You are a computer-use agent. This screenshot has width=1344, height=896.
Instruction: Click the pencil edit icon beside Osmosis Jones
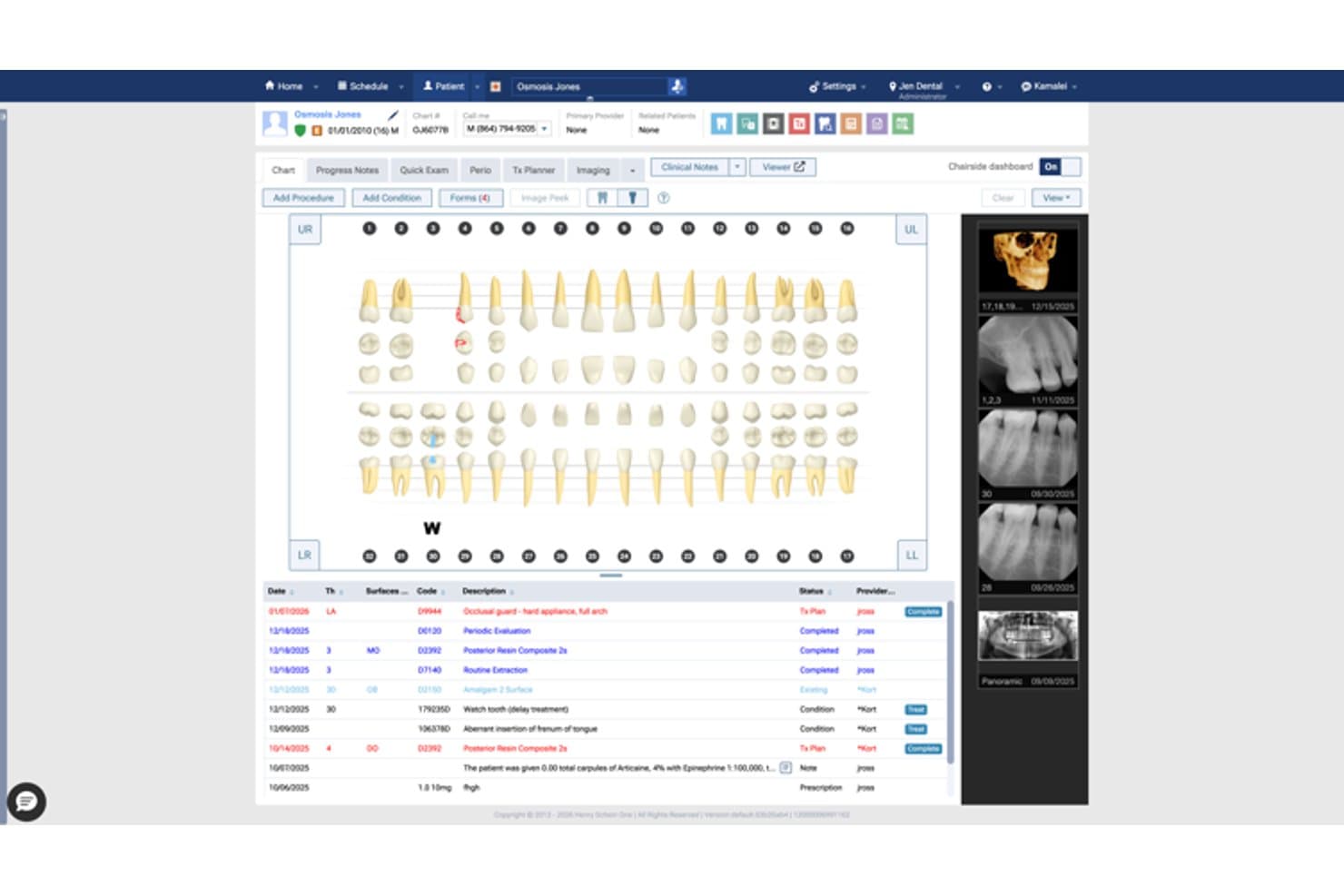tap(392, 115)
